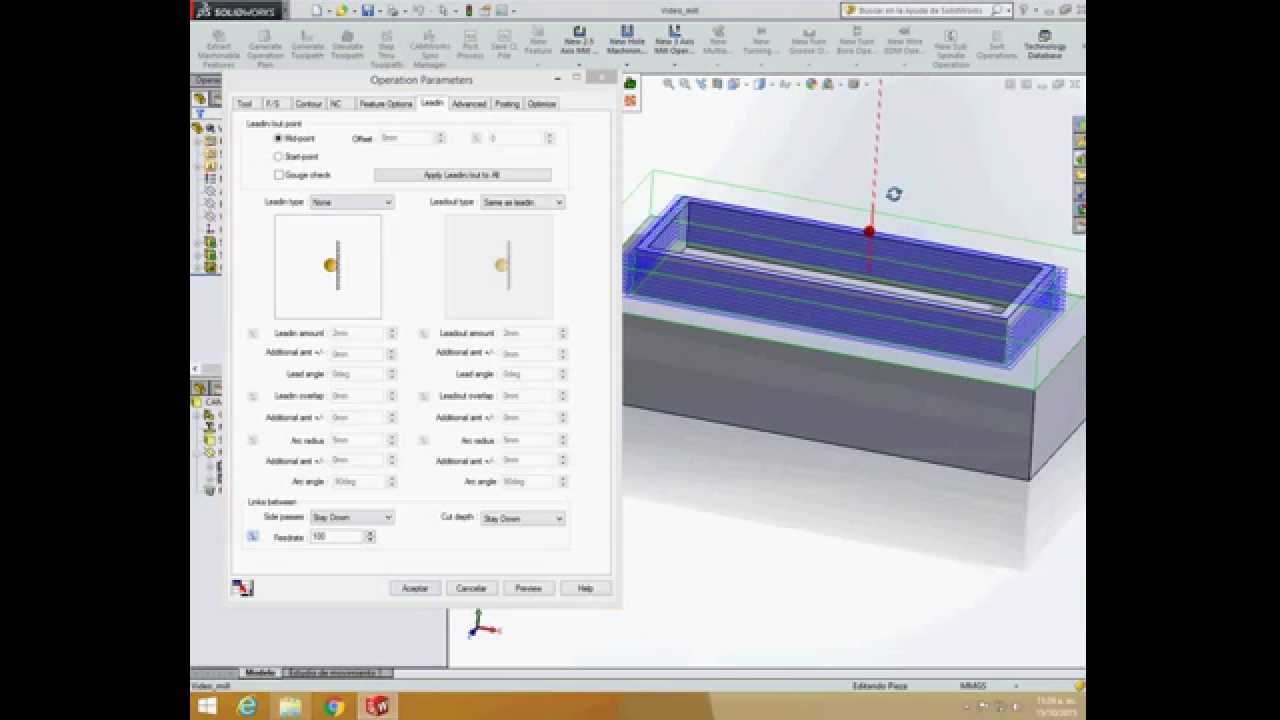1280x720 pixels.
Task: Open Side passes Stay Down dropdown
Action: point(351,518)
